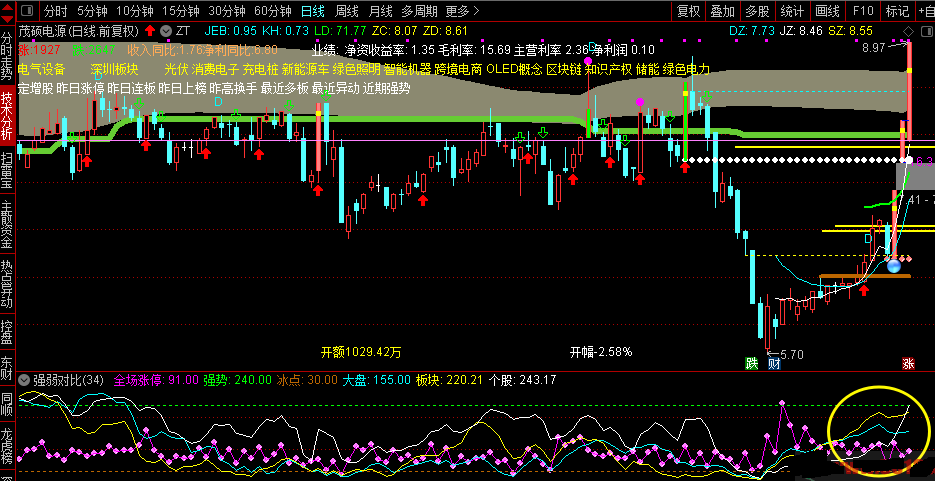Click the OLED概念 concept tag
The height and width of the screenshot is (481, 935).
515,69
